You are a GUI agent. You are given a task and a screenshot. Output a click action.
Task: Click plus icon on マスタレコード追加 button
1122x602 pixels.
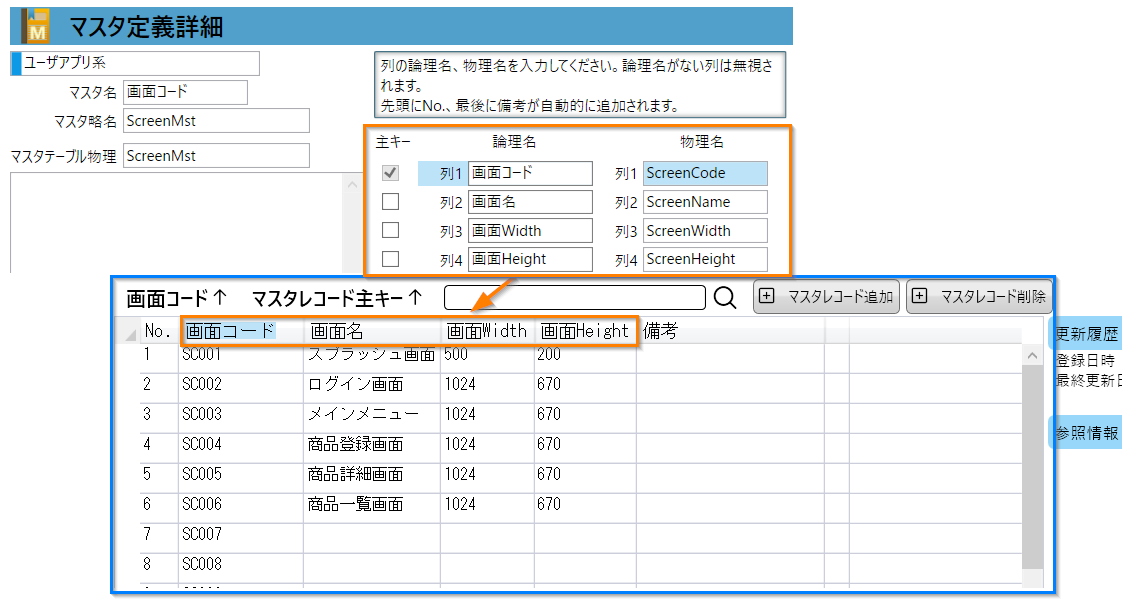pos(767,297)
